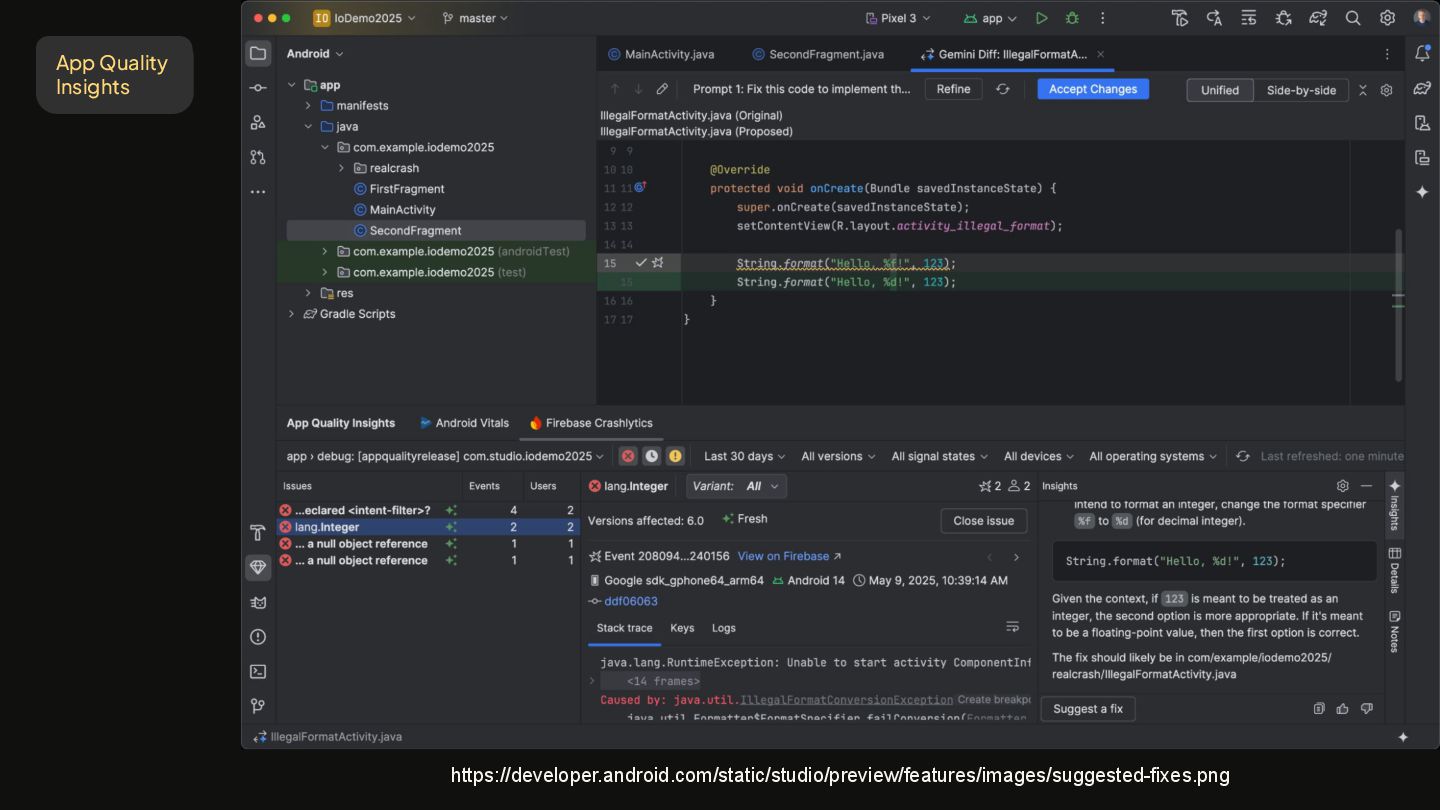Screen dimensions: 1440x810
Task: Open the Commit tool window icon
Action: pyautogui.click(x=258, y=88)
